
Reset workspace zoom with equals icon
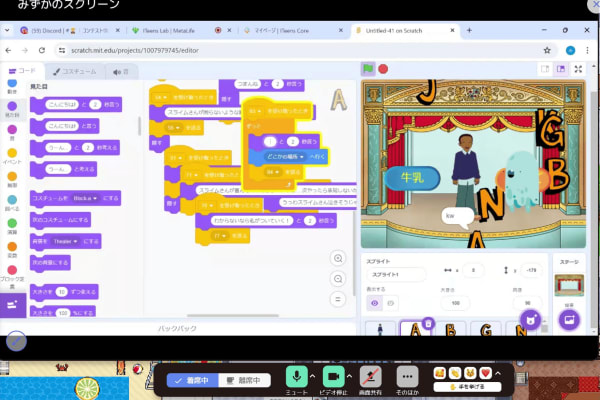click(x=338, y=299)
